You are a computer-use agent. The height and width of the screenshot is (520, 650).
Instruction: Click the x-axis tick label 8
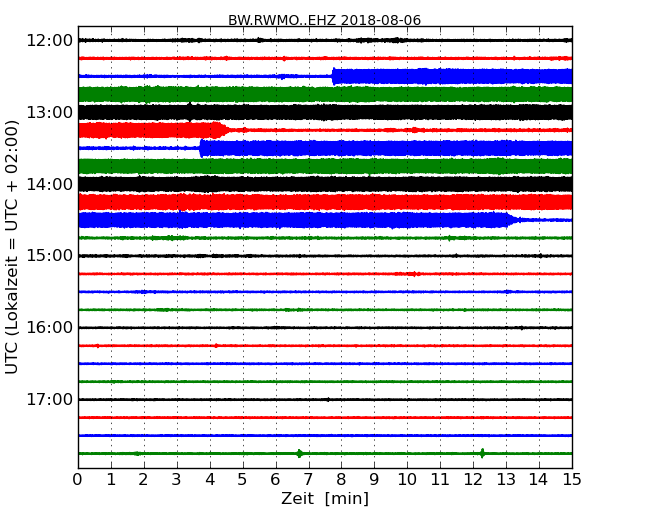point(341,480)
